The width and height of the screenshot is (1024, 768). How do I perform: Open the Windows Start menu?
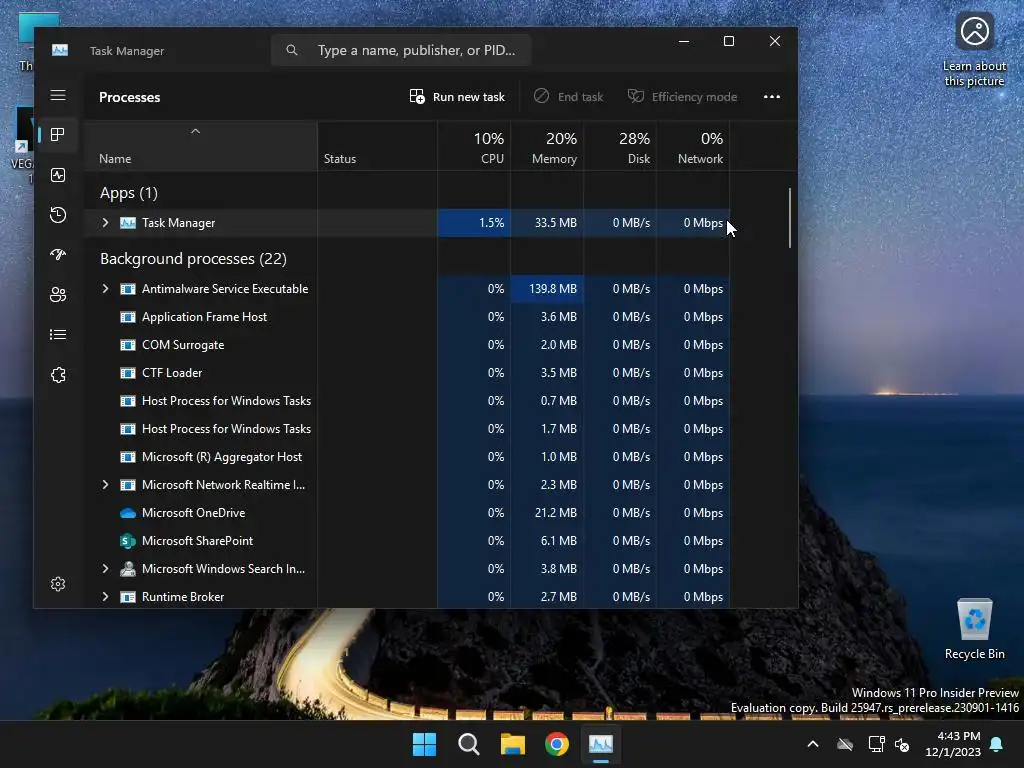coord(424,744)
